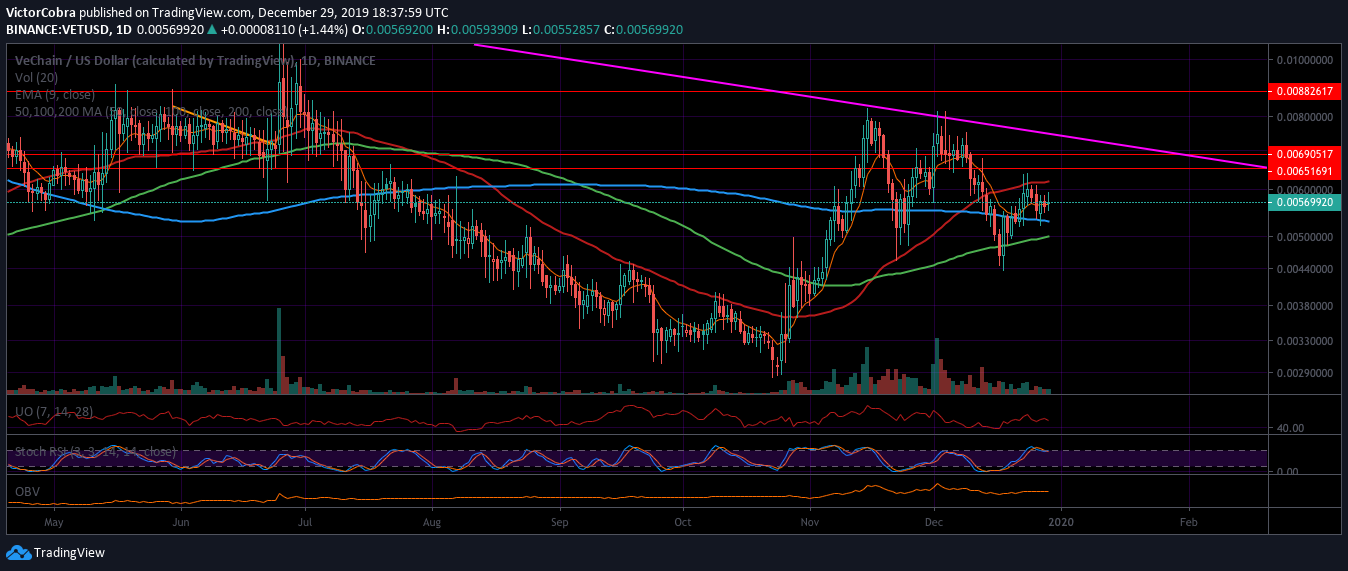Click the current price 0.00569920 axis label
Viewport: 1348px width, 571px height.
coord(1303,202)
